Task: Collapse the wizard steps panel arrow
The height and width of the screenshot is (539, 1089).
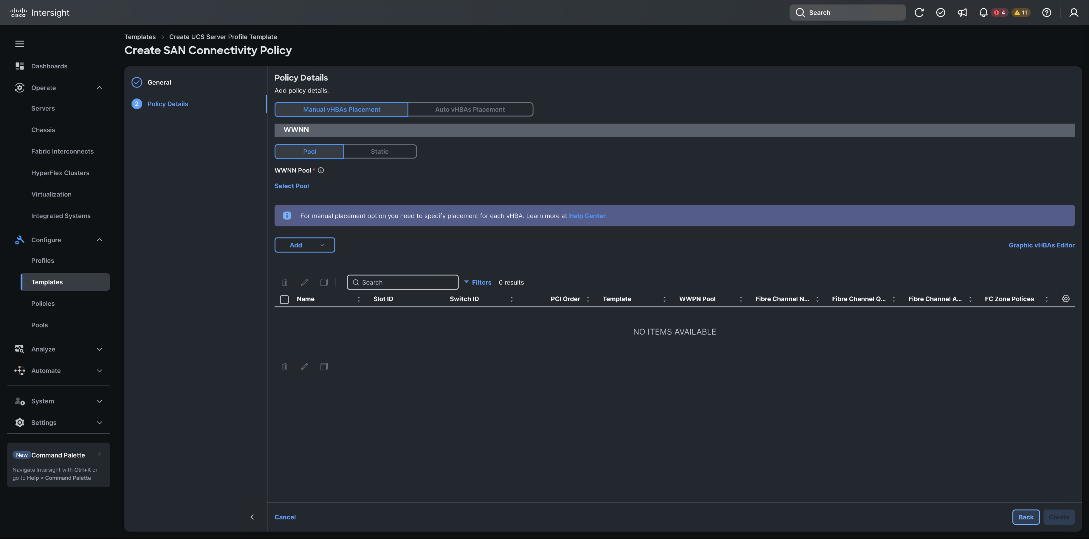Action: 252,517
